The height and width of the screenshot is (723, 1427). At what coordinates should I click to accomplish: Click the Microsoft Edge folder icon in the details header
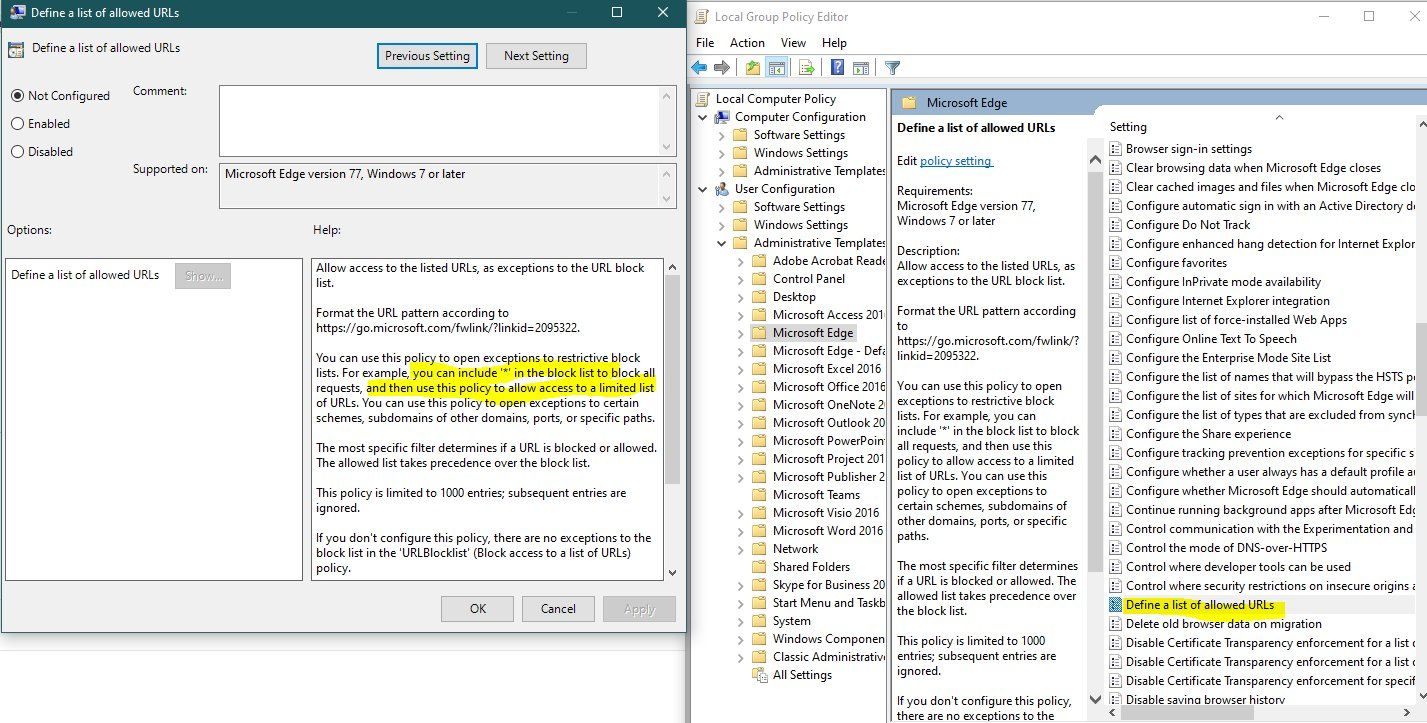point(909,102)
